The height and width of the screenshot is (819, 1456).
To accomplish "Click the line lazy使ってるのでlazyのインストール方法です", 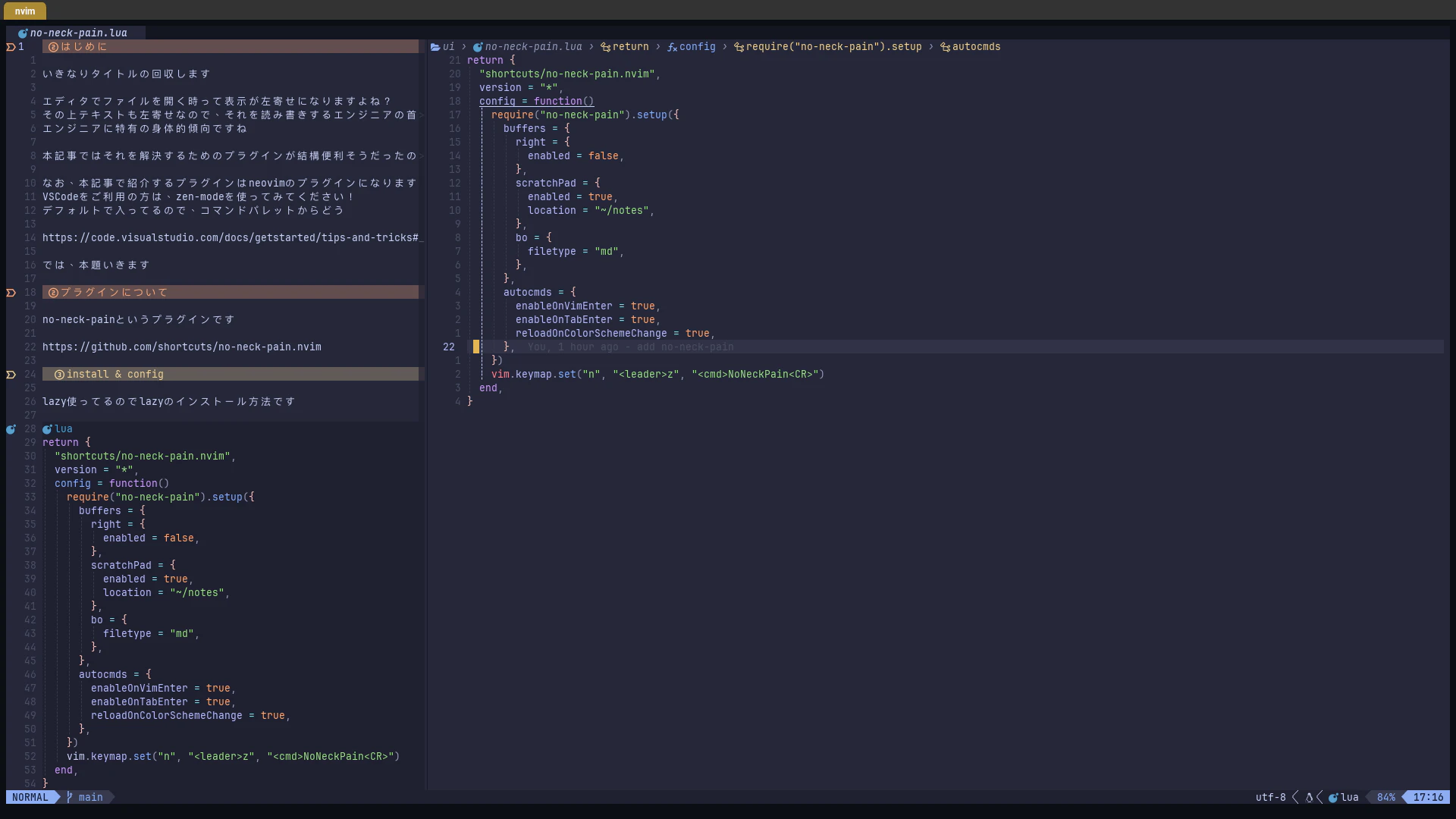I will click(169, 402).
